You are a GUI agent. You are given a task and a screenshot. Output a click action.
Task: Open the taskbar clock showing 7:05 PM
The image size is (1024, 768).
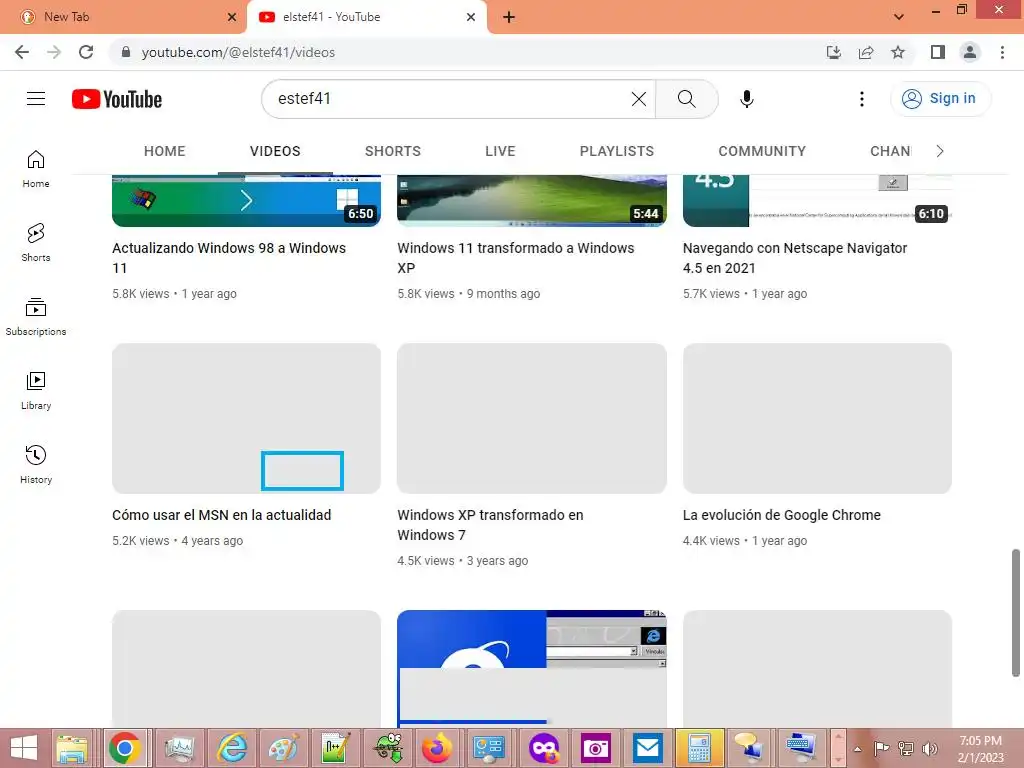click(980, 749)
